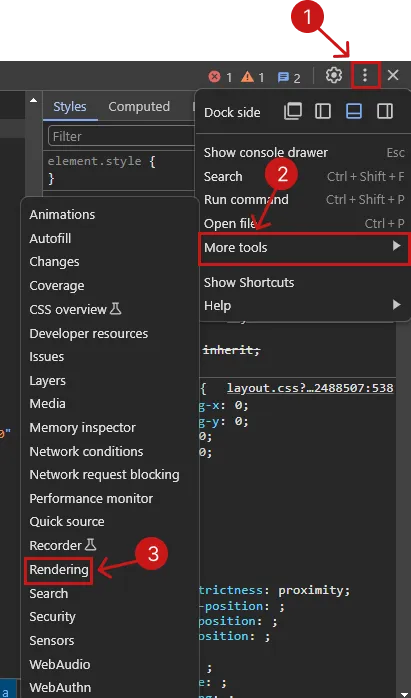Open the three-dot customize menu

pos(365,75)
